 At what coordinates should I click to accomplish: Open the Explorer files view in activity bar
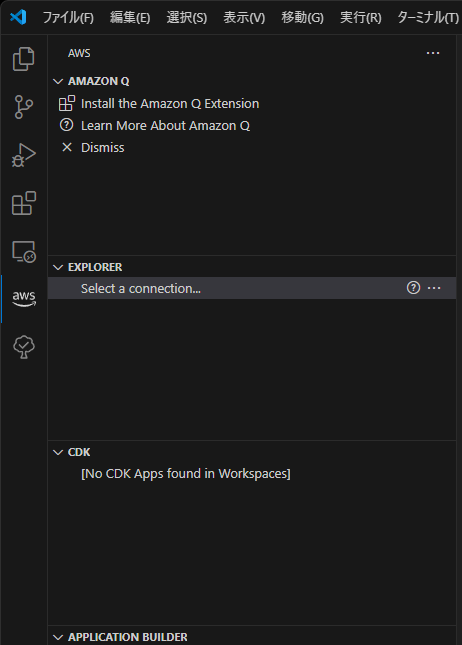pyautogui.click(x=24, y=59)
